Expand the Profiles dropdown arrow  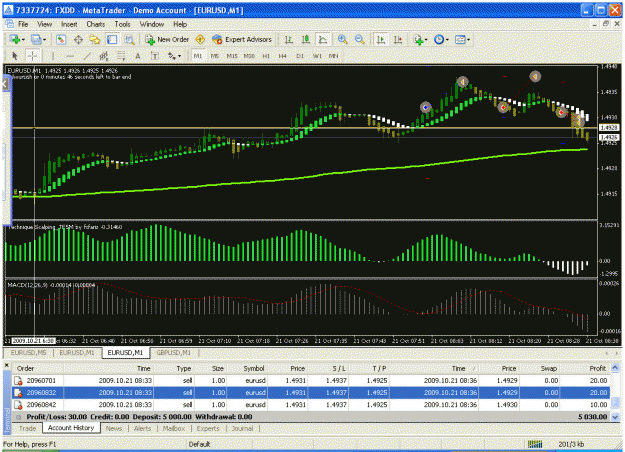44,40
